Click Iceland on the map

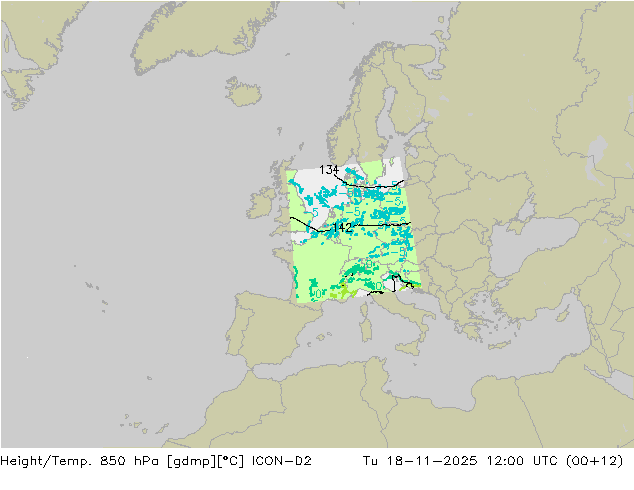[243, 92]
